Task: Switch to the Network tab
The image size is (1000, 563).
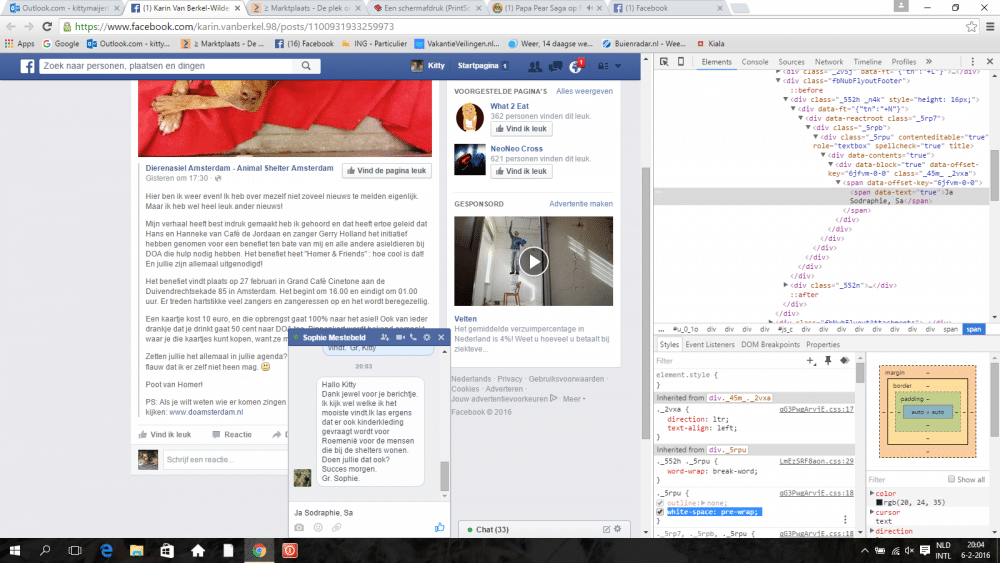Action: 828,62
